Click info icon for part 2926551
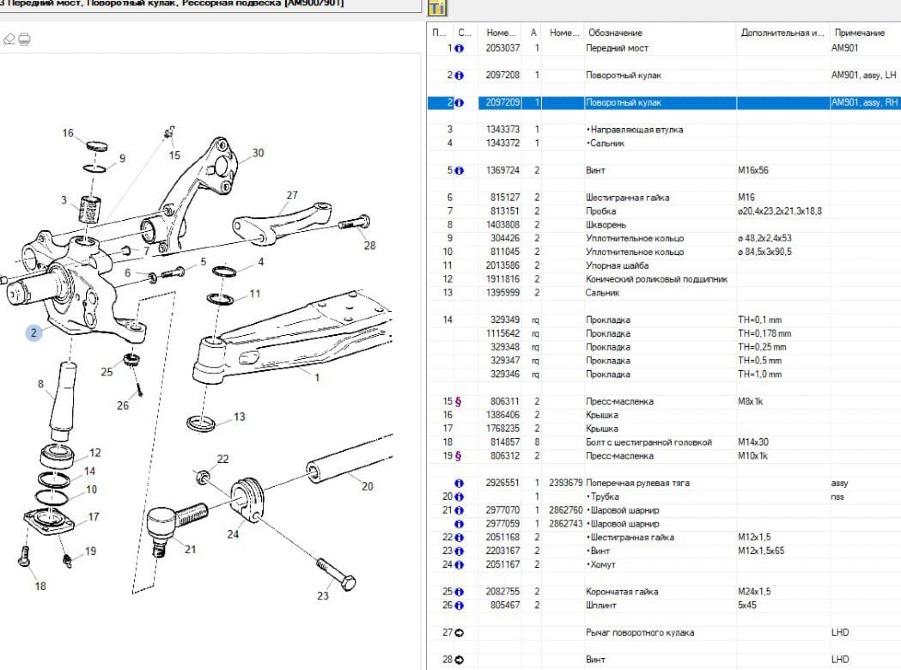Viewport: 901px width, 670px height. [459, 483]
